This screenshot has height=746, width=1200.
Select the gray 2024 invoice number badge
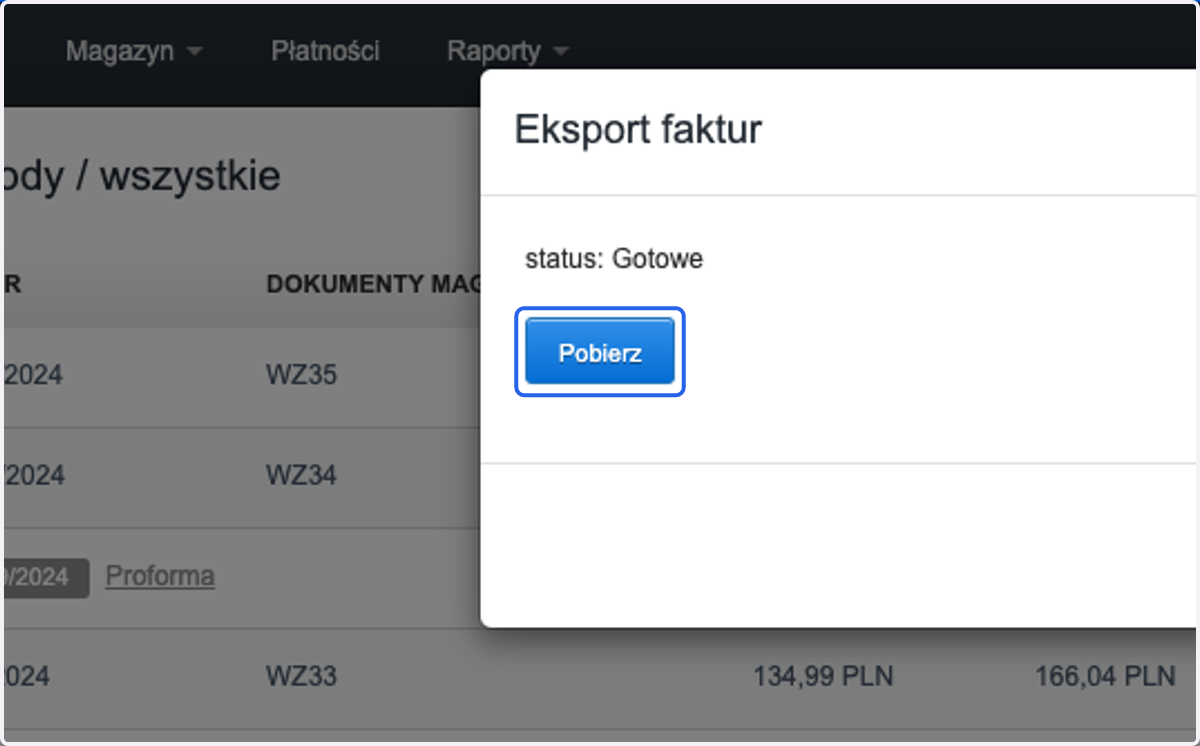(45, 577)
